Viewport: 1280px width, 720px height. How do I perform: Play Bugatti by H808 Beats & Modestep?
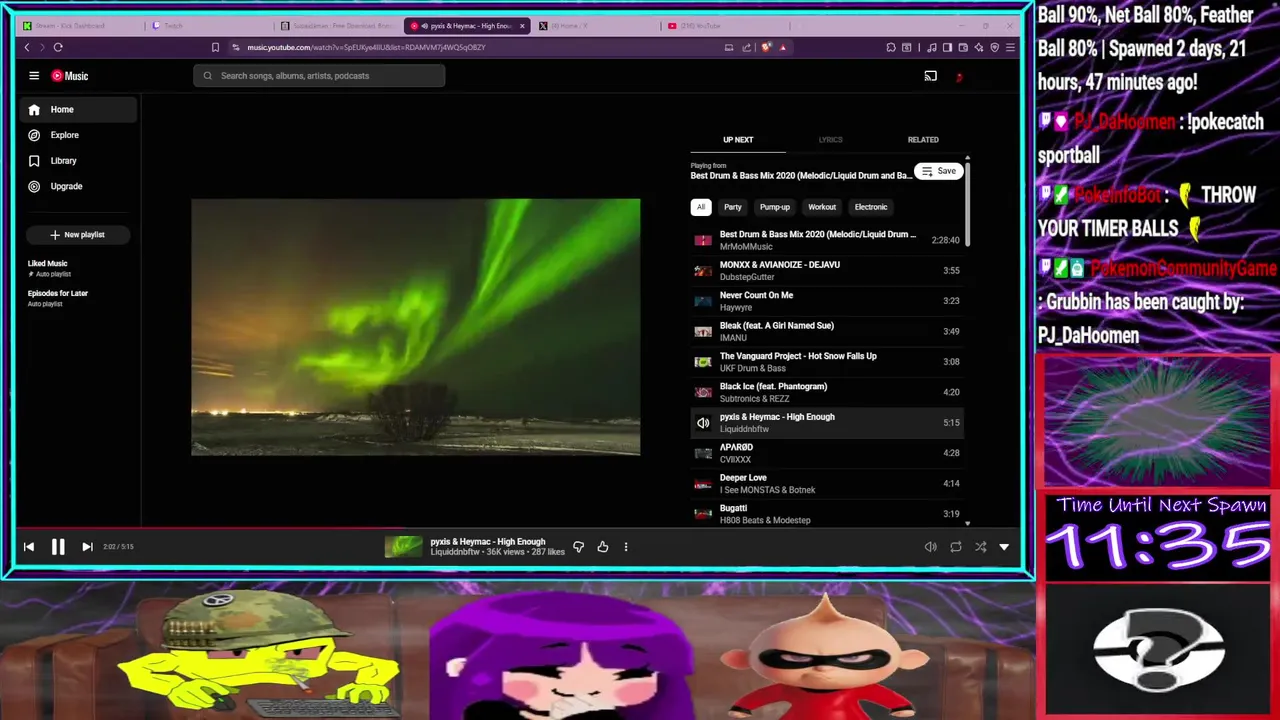coord(827,514)
